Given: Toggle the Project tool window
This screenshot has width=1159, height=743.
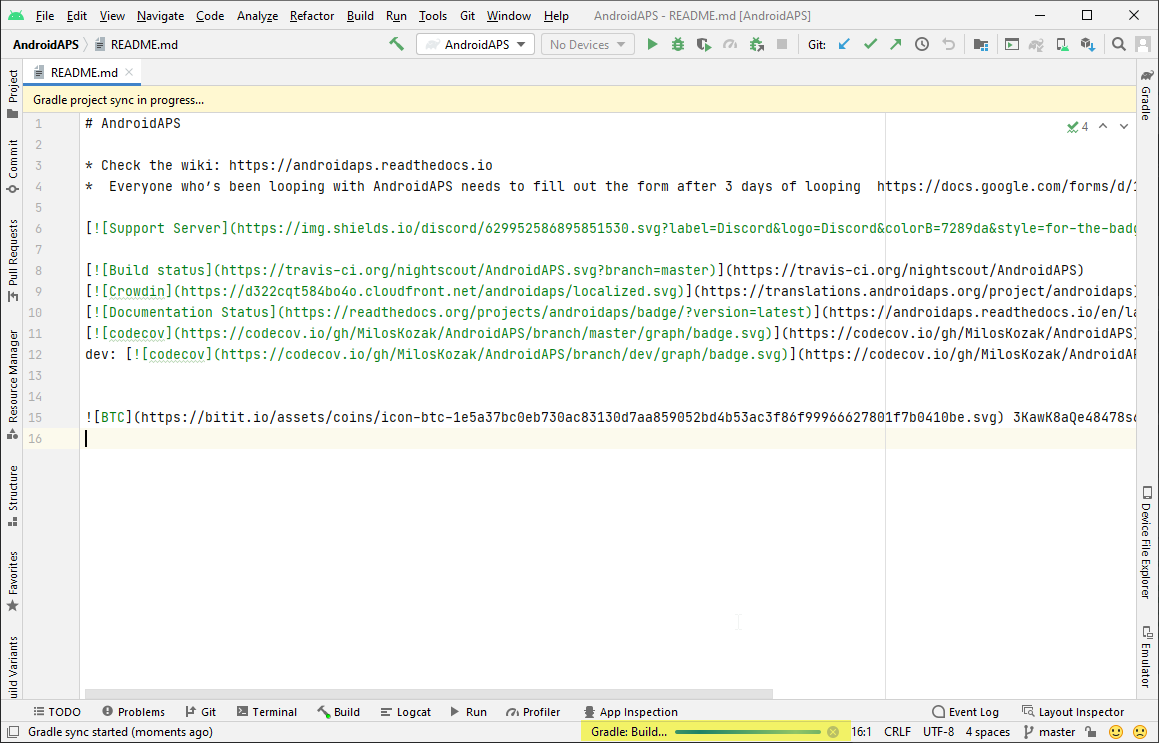Looking at the screenshot, I should pos(13,94).
